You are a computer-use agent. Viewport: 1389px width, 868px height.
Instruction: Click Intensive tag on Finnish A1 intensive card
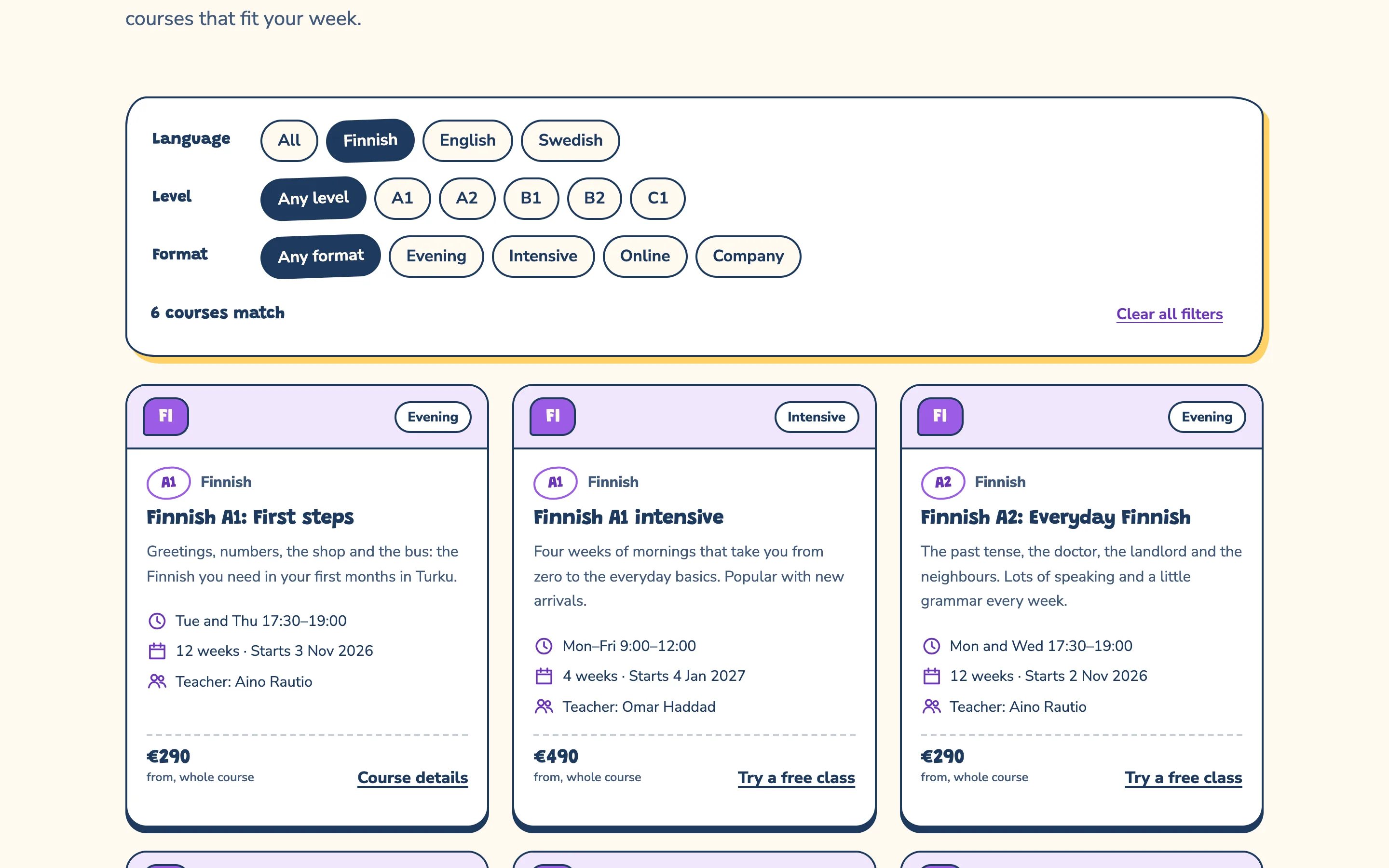pyautogui.click(x=816, y=417)
